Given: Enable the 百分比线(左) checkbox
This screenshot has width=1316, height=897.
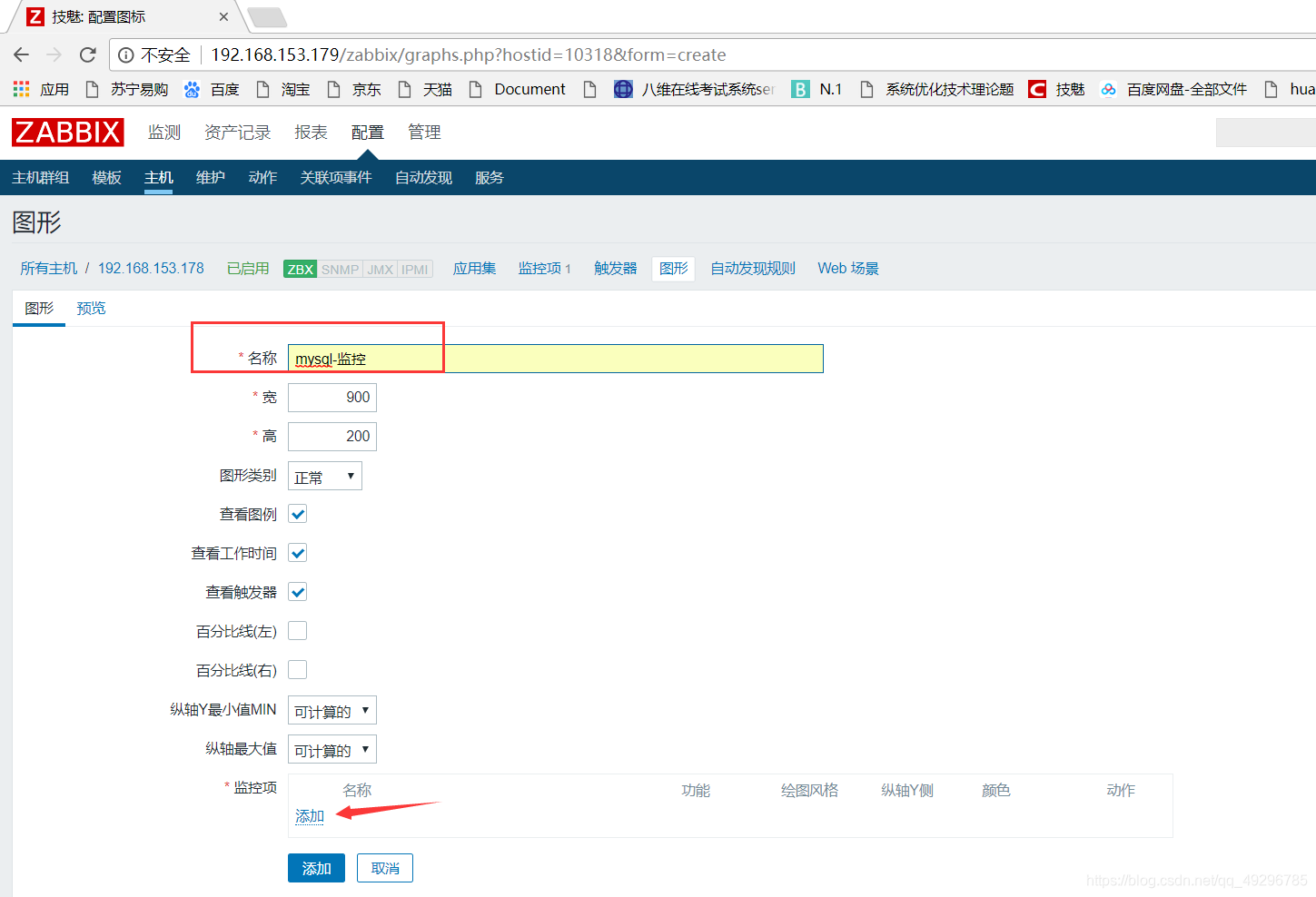Looking at the screenshot, I should [298, 631].
